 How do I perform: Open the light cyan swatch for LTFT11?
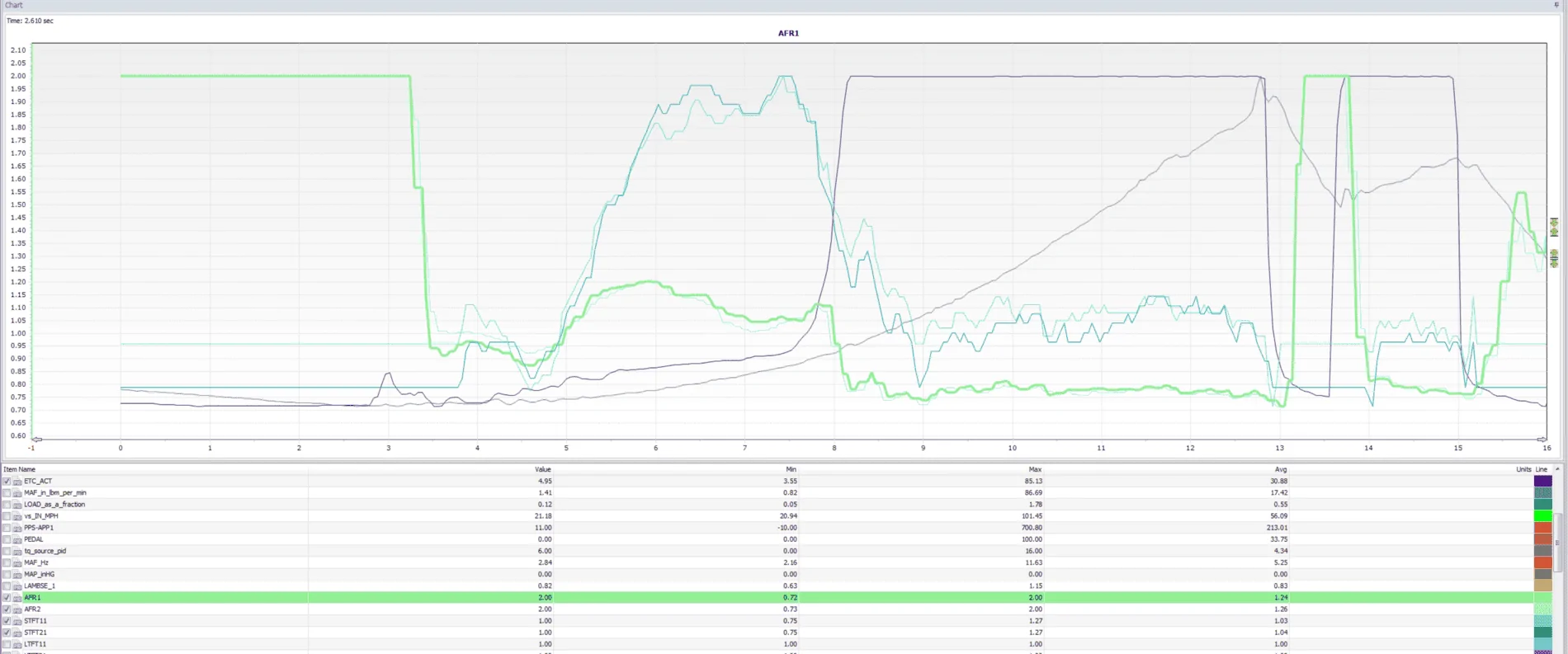1542,644
